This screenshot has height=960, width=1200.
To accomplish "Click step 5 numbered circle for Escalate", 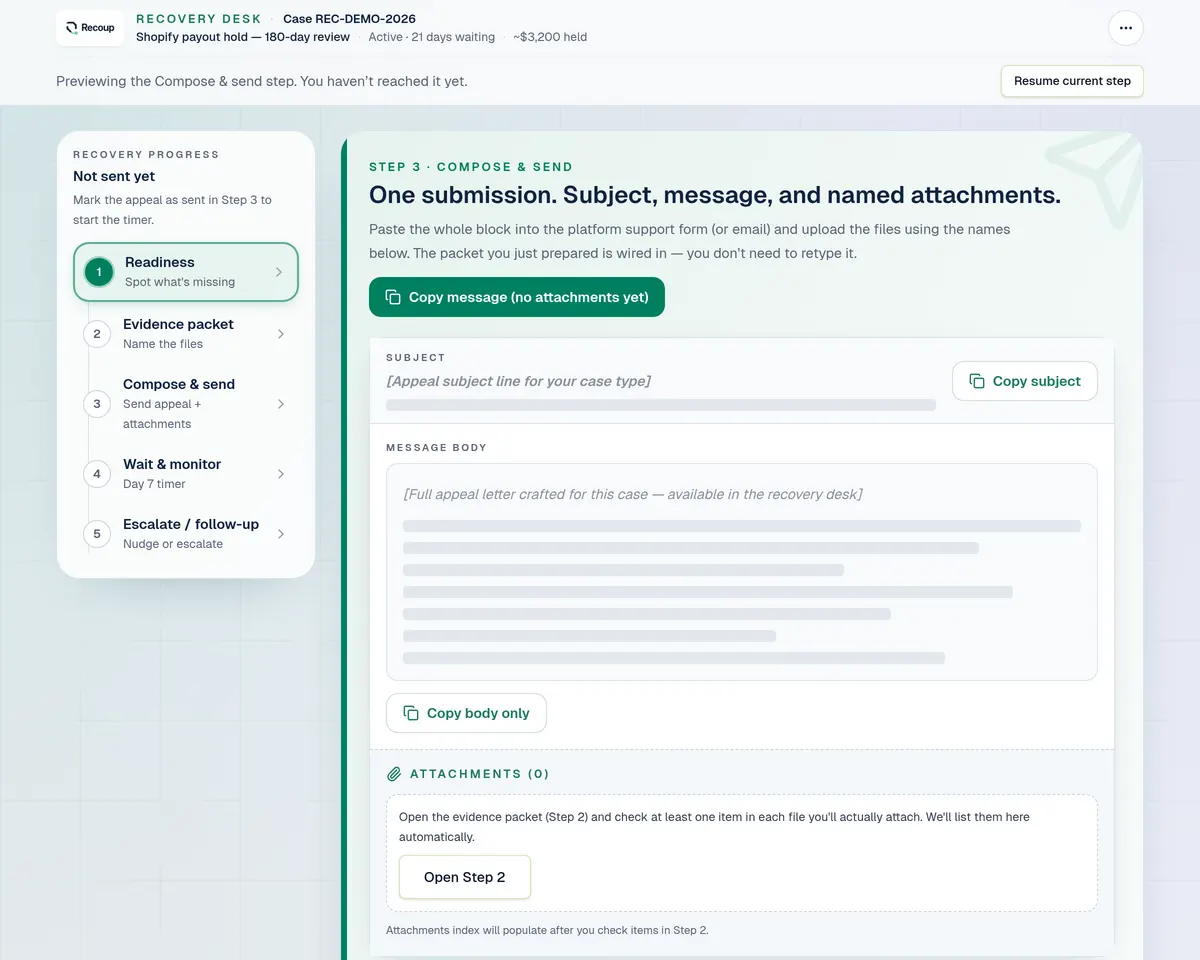I will [97, 534].
